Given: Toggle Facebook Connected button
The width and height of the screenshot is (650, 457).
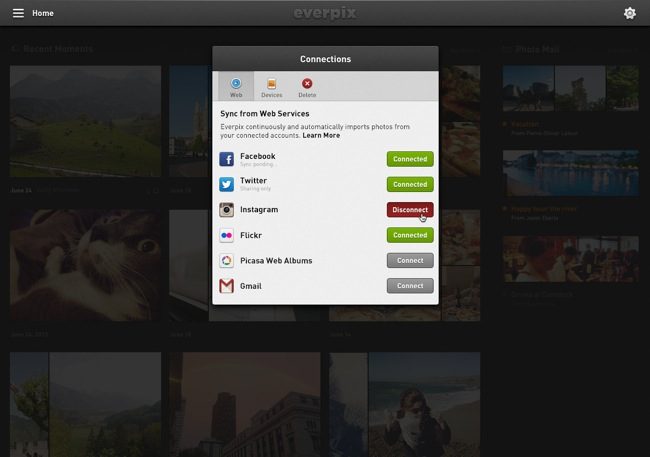Looking at the screenshot, I should (410, 159).
